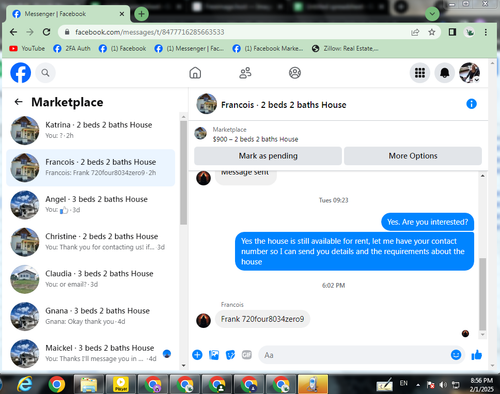Open the emoji picker smiley
Screen dimensions: 500x394
(456, 355)
